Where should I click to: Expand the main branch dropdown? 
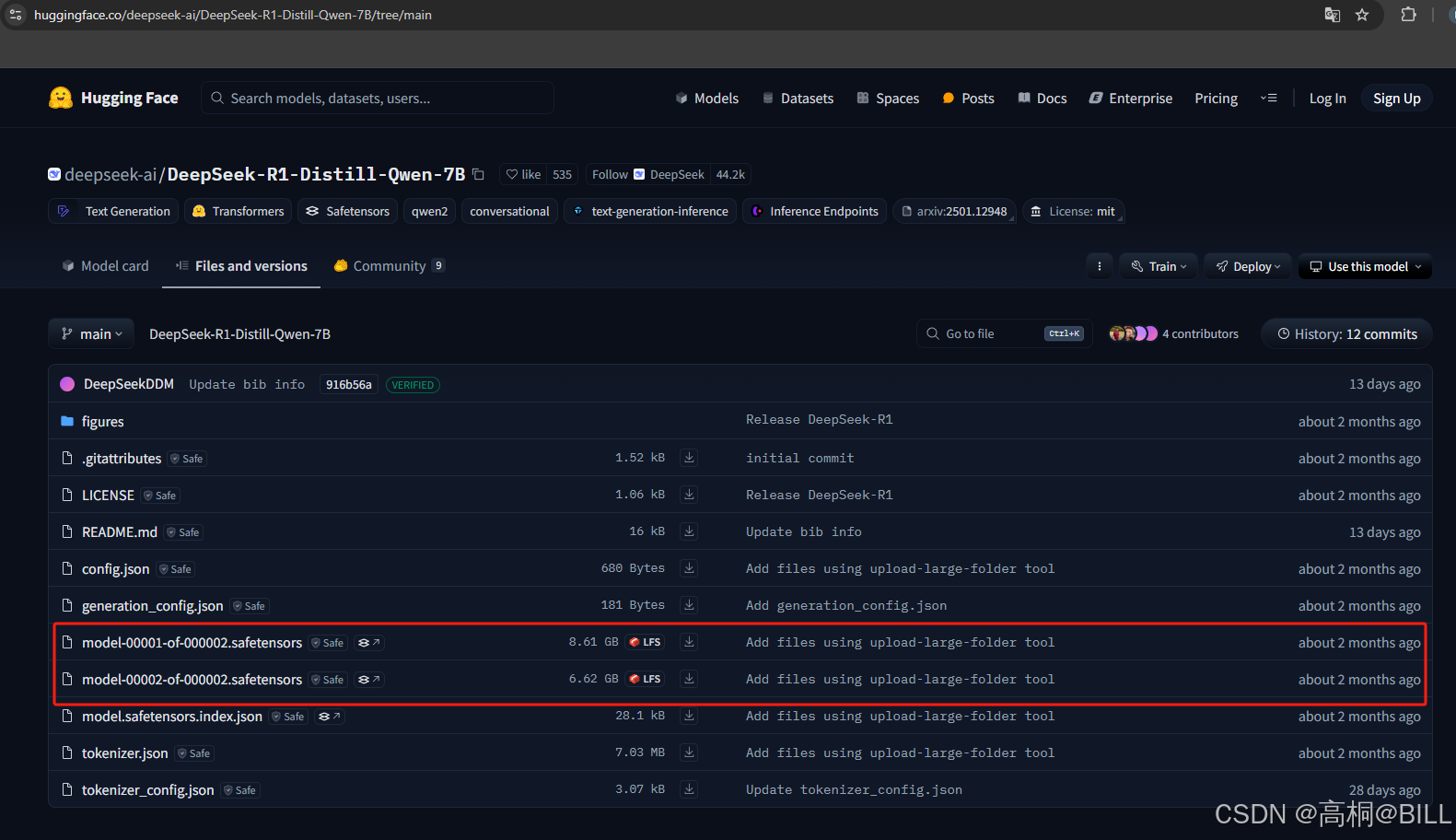91,333
